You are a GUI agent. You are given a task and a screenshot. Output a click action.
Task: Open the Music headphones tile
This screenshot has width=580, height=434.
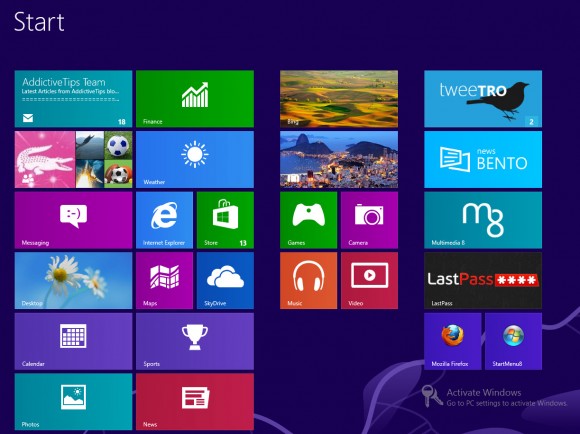coord(308,280)
